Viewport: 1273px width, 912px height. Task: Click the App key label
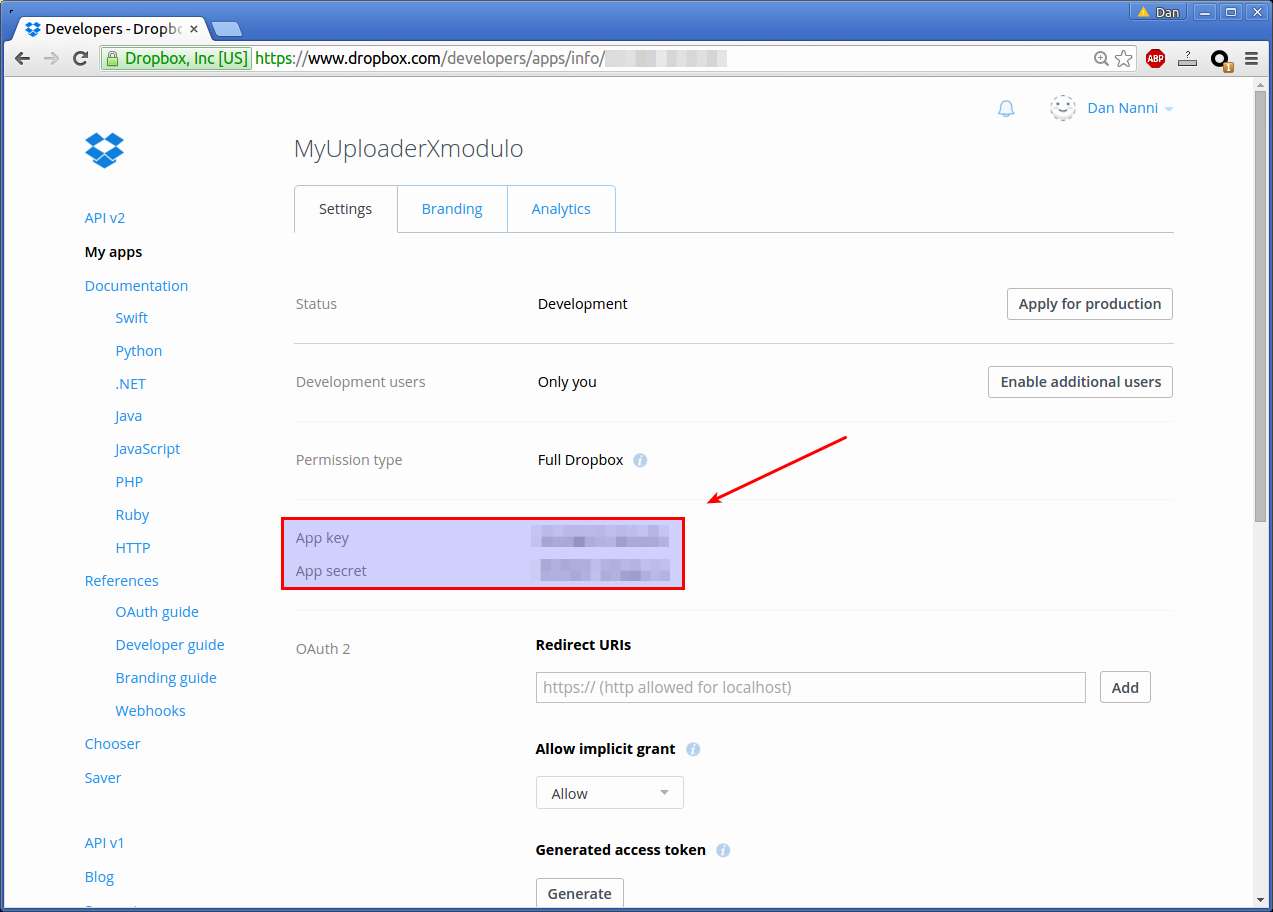click(323, 538)
